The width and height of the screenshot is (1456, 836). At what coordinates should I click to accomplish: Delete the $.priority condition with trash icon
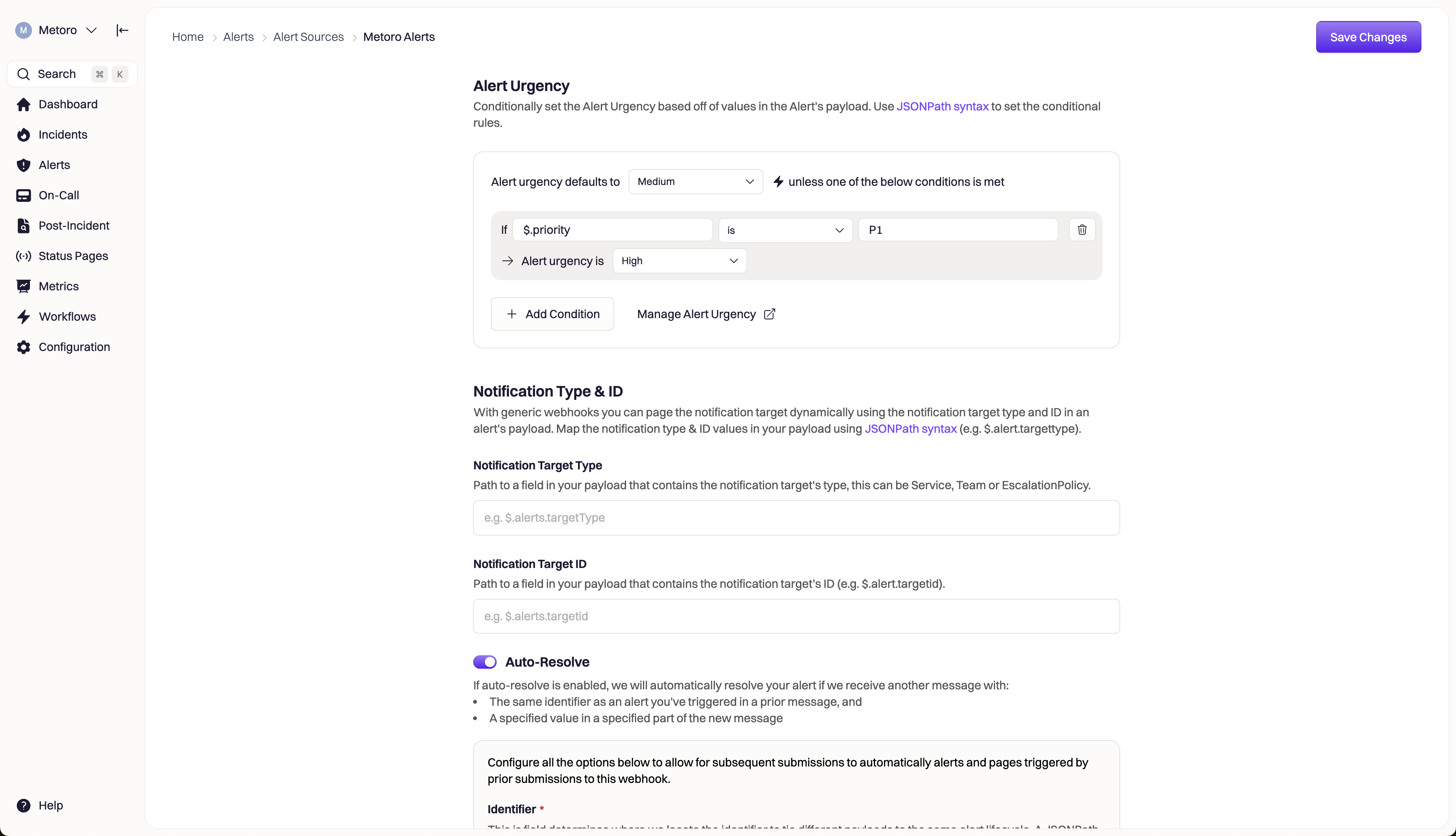1082,230
